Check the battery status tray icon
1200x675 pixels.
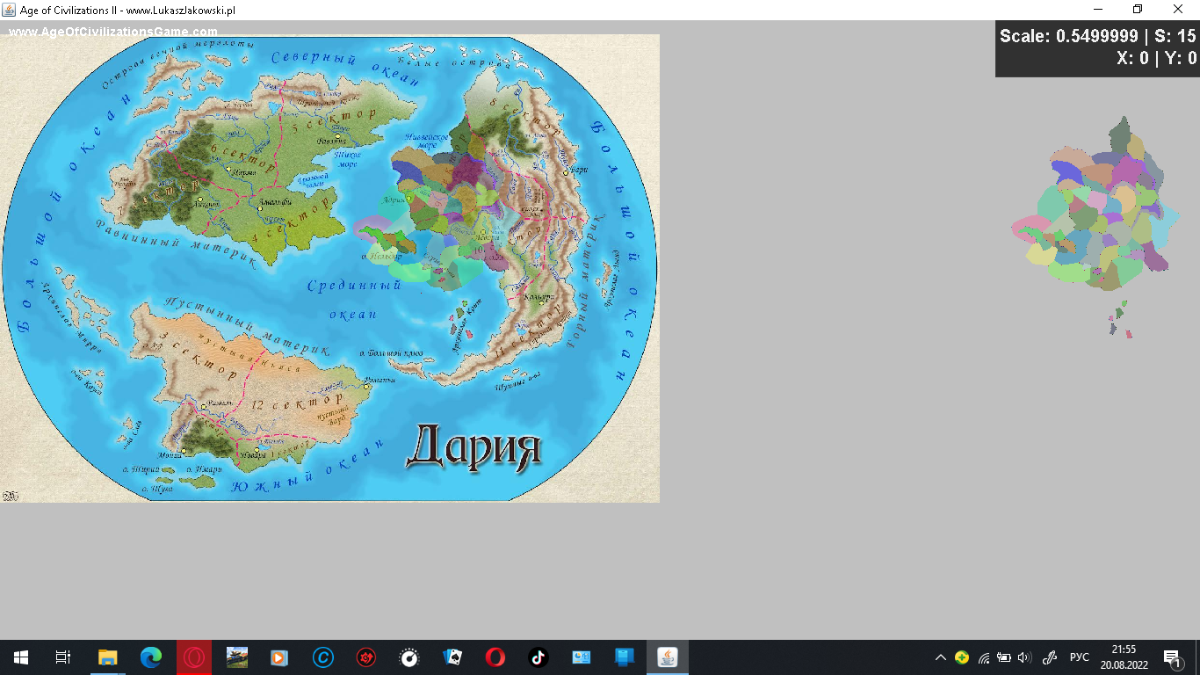pyautogui.click(x=1004, y=657)
